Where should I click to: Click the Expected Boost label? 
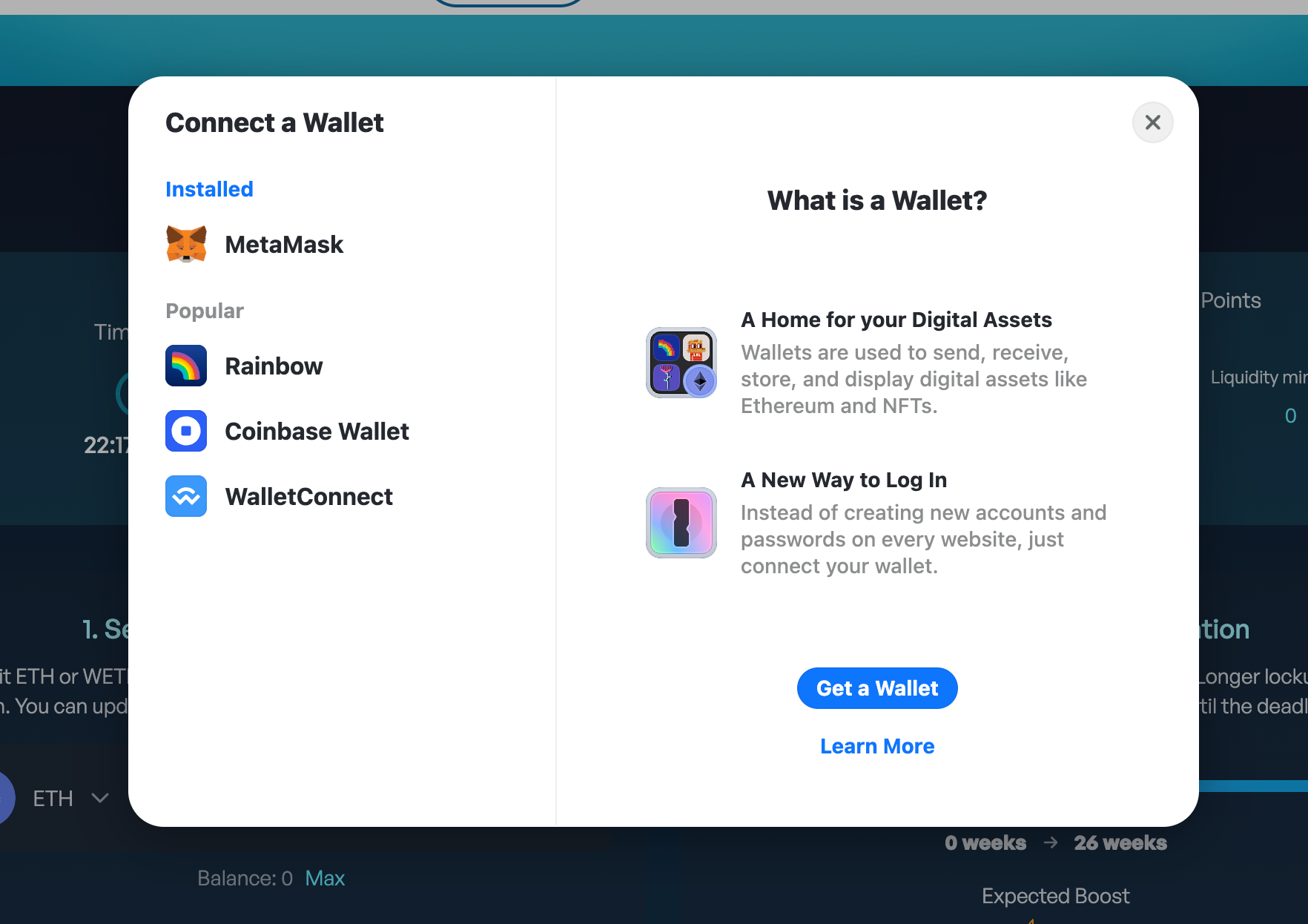[x=1056, y=896]
